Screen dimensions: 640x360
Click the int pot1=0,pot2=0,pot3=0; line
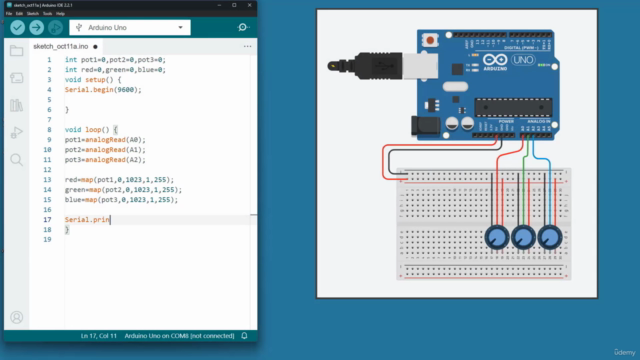tap(115, 60)
